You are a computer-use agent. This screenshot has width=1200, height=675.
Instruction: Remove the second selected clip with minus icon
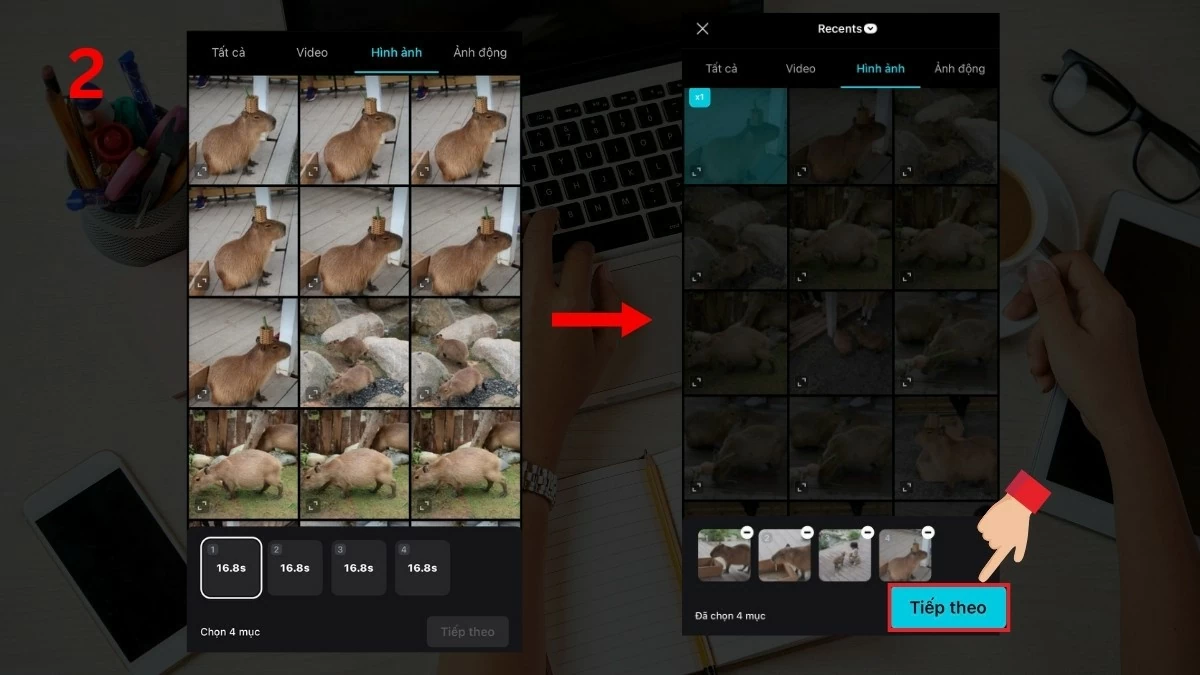click(806, 533)
